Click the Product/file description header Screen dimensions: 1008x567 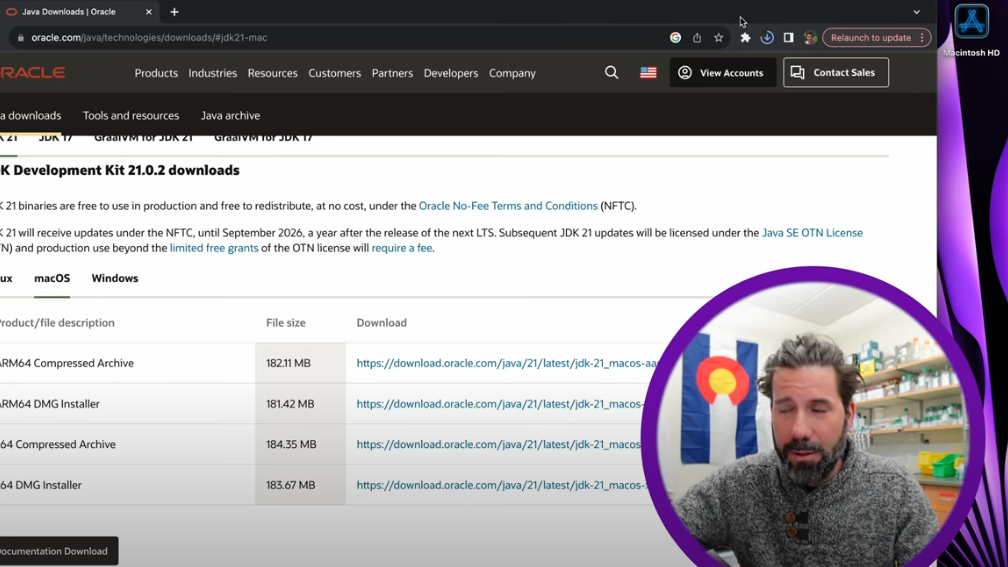pos(57,323)
